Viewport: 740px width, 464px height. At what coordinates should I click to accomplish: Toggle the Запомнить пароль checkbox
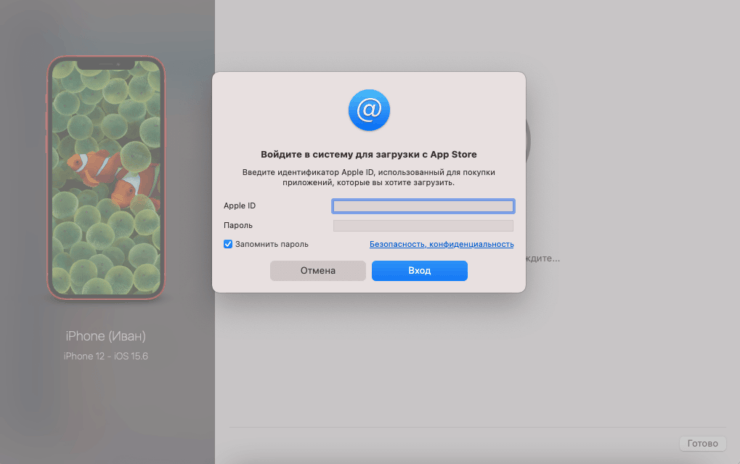[228, 244]
